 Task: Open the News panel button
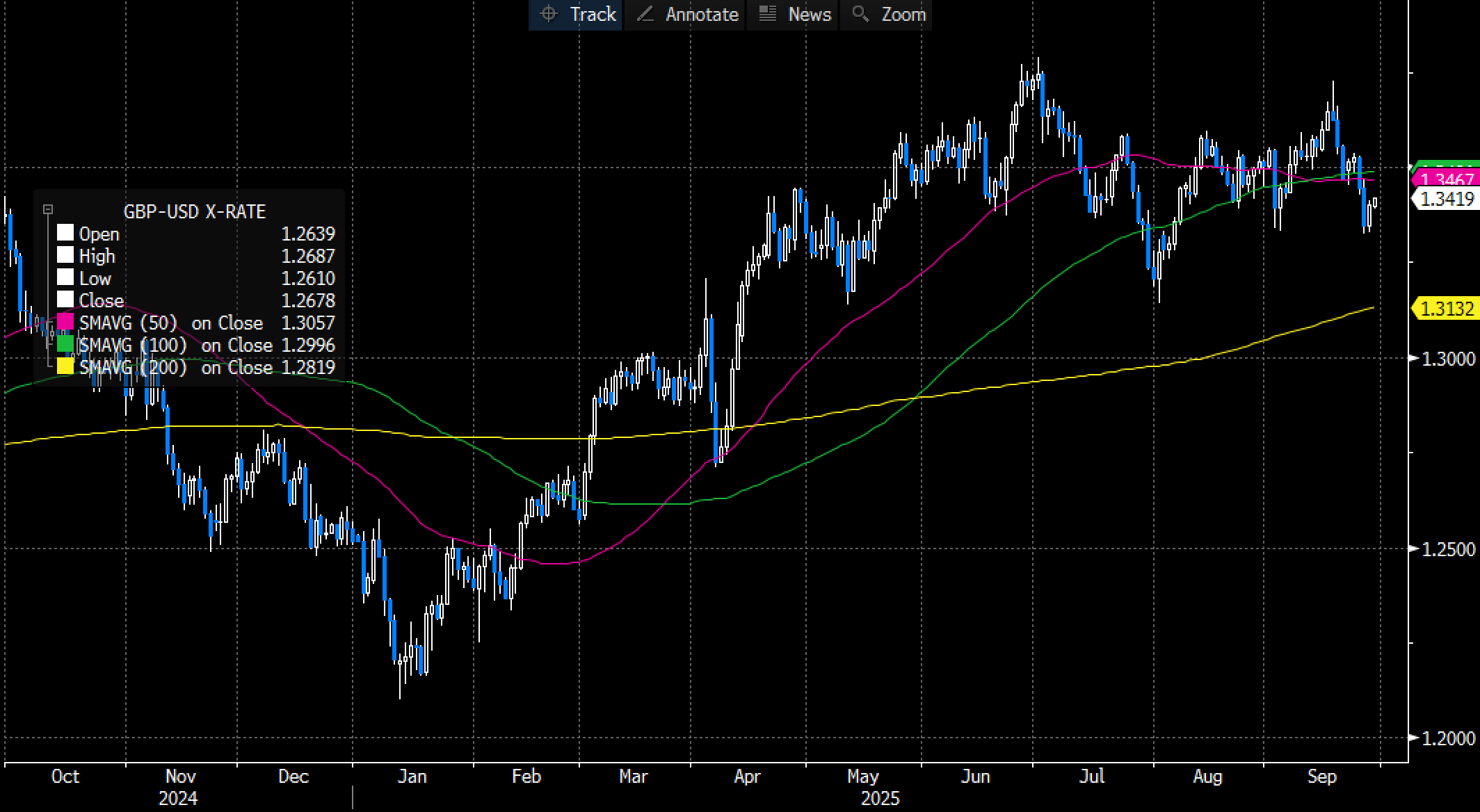click(795, 15)
